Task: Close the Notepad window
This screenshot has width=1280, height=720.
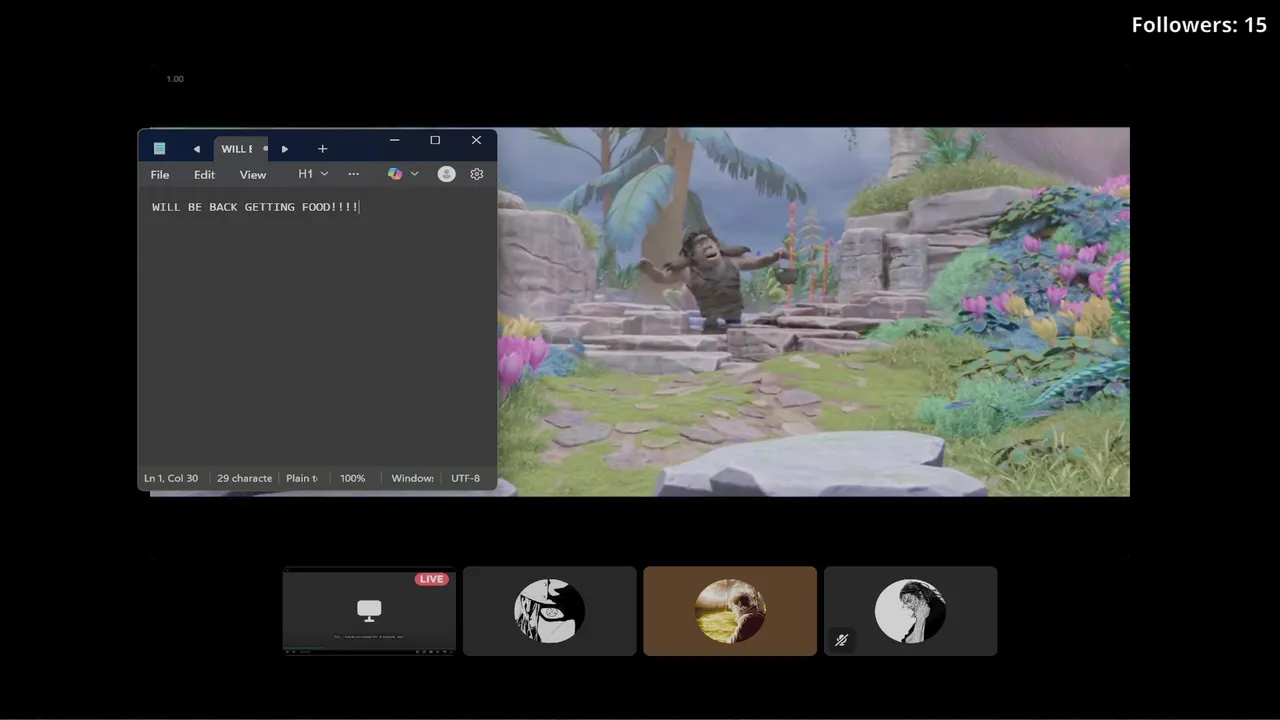Action: 476,140
